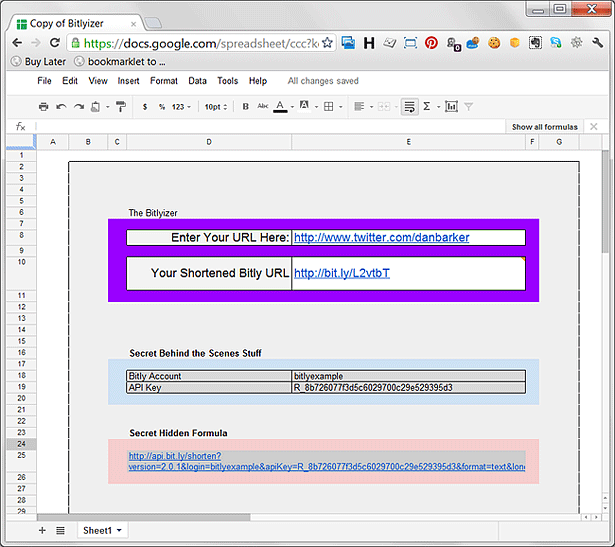
Task: Click the Buy Later bookmark
Action: [x=38, y=62]
